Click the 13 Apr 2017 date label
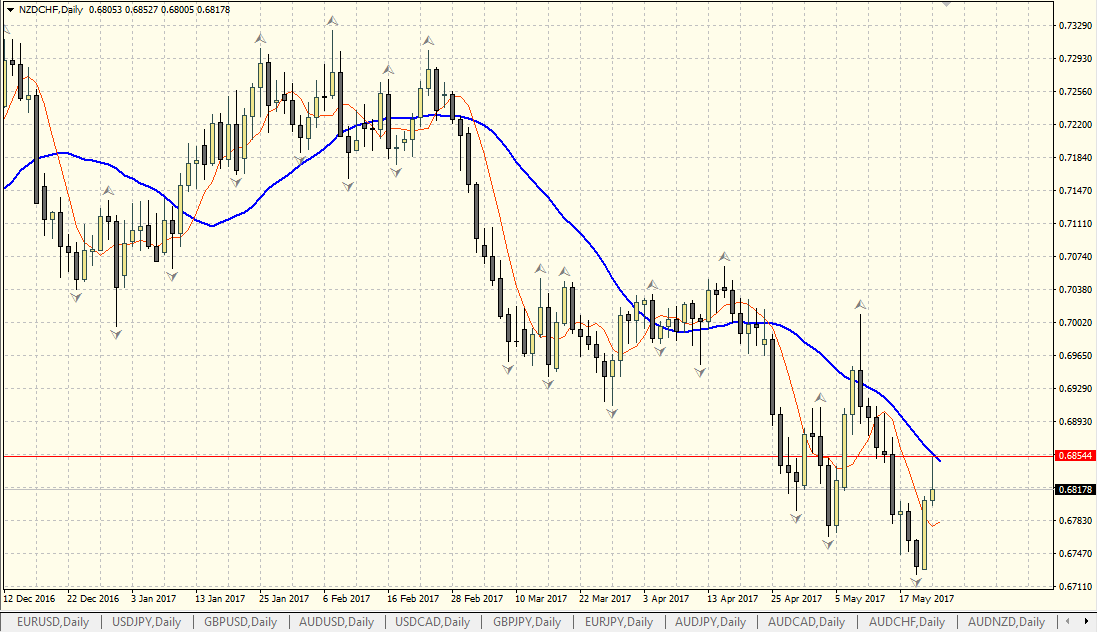This screenshot has width=1097, height=632. (732, 599)
